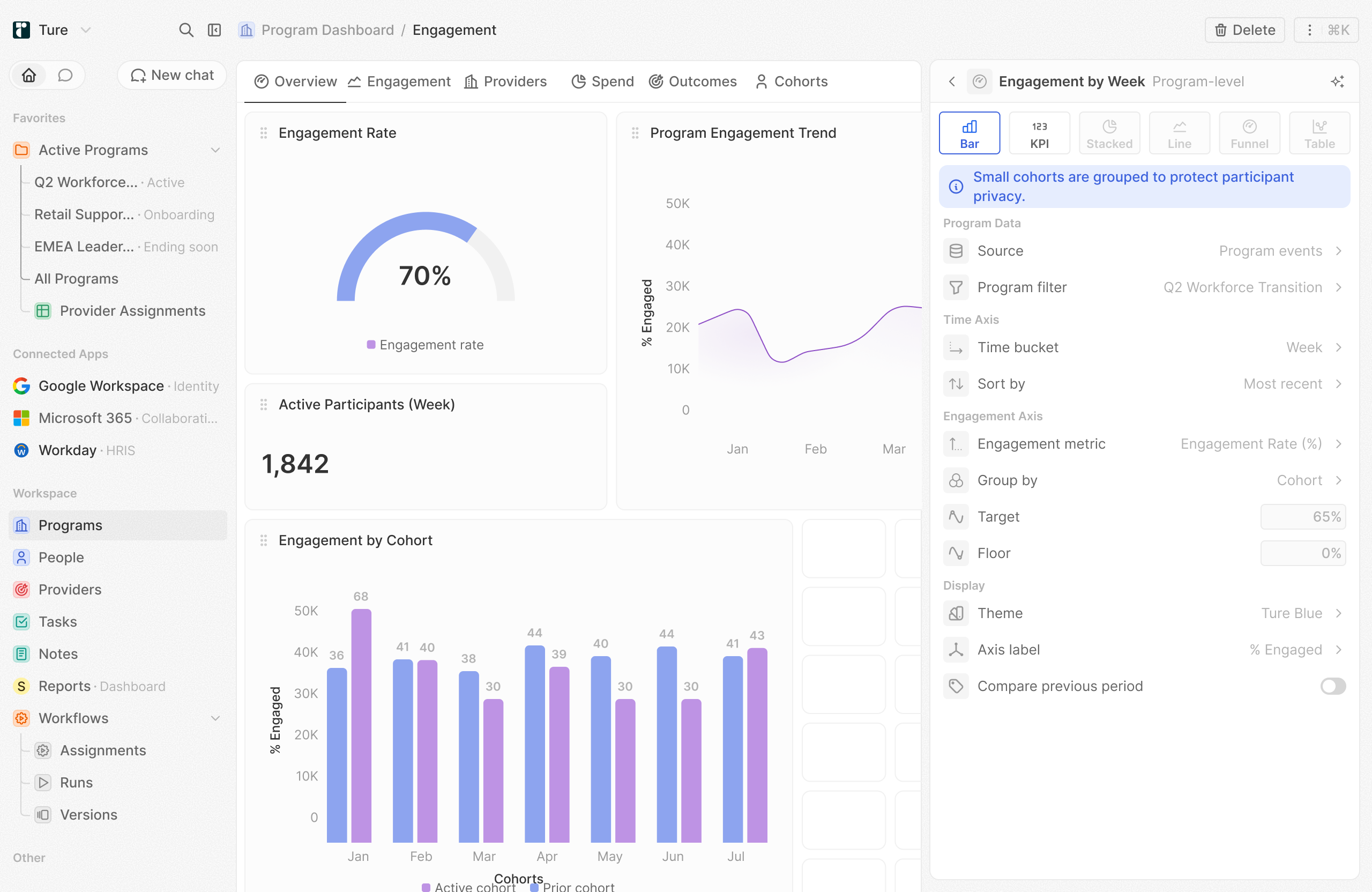Open the Program filter setting
Image resolution: width=1372 pixels, height=892 pixels.
click(1144, 287)
